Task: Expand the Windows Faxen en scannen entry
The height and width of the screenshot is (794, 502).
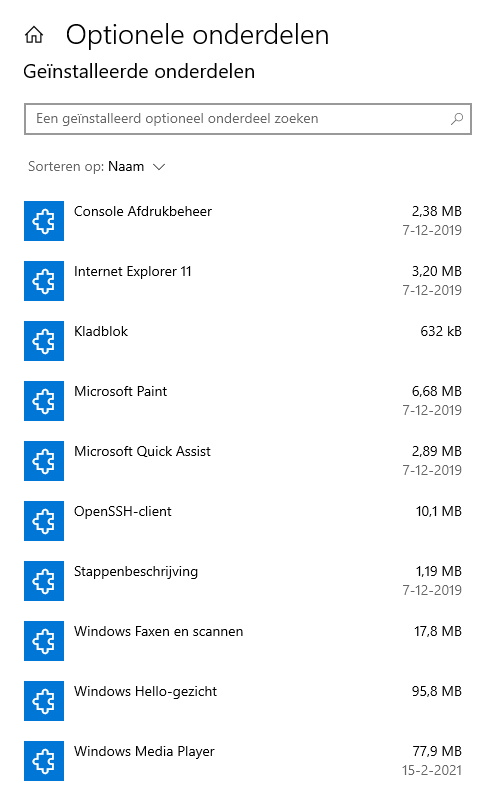Action: (x=243, y=641)
